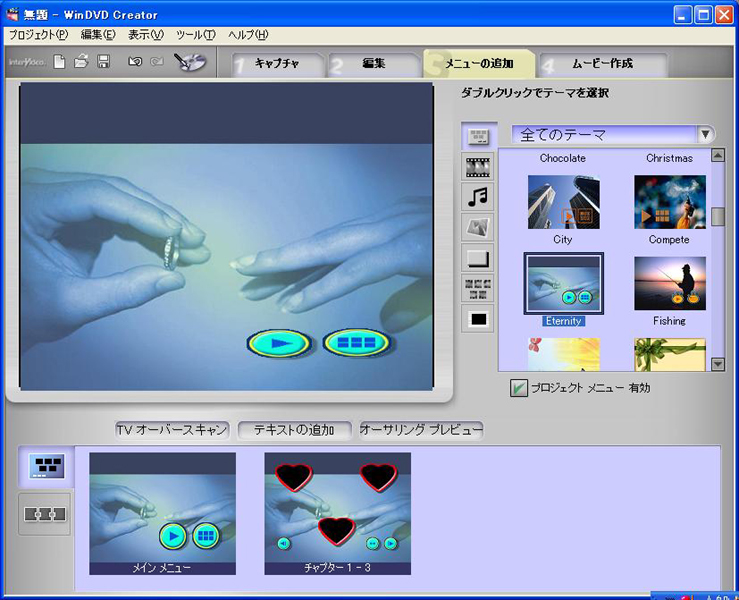Toggle the プロジェクト メニュー 有効 checkbox

(x=519, y=388)
